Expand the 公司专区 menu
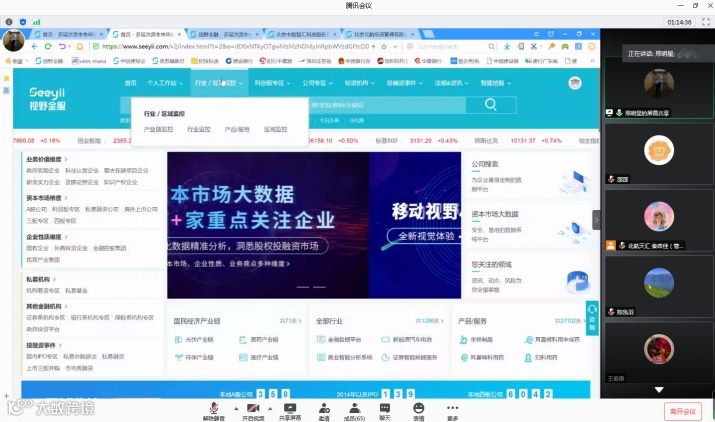Screen dimensions: 715x422 click(x=317, y=83)
